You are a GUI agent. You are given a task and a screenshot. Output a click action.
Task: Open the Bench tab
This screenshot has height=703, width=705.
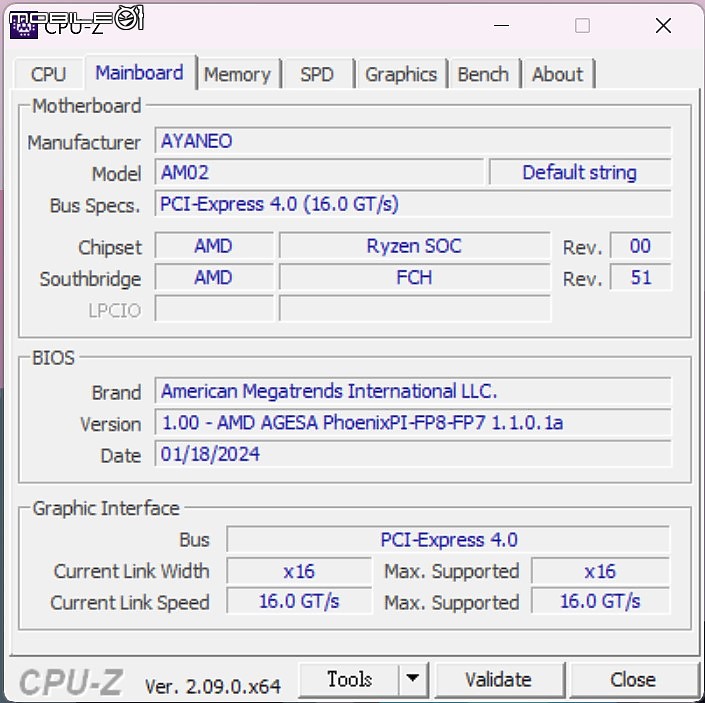pyautogui.click(x=483, y=74)
